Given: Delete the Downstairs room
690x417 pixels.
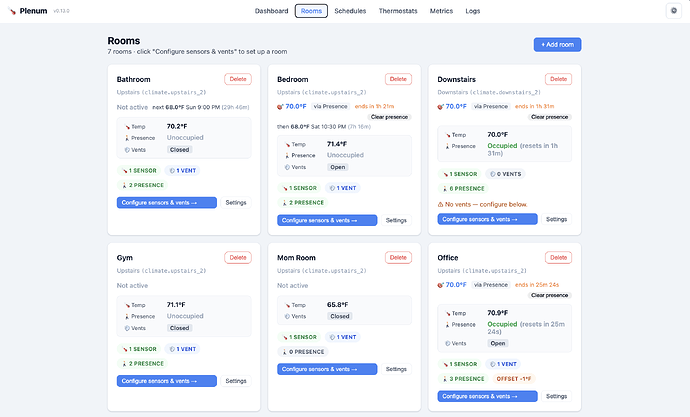Looking at the screenshot, I should pyautogui.click(x=558, y=79).
